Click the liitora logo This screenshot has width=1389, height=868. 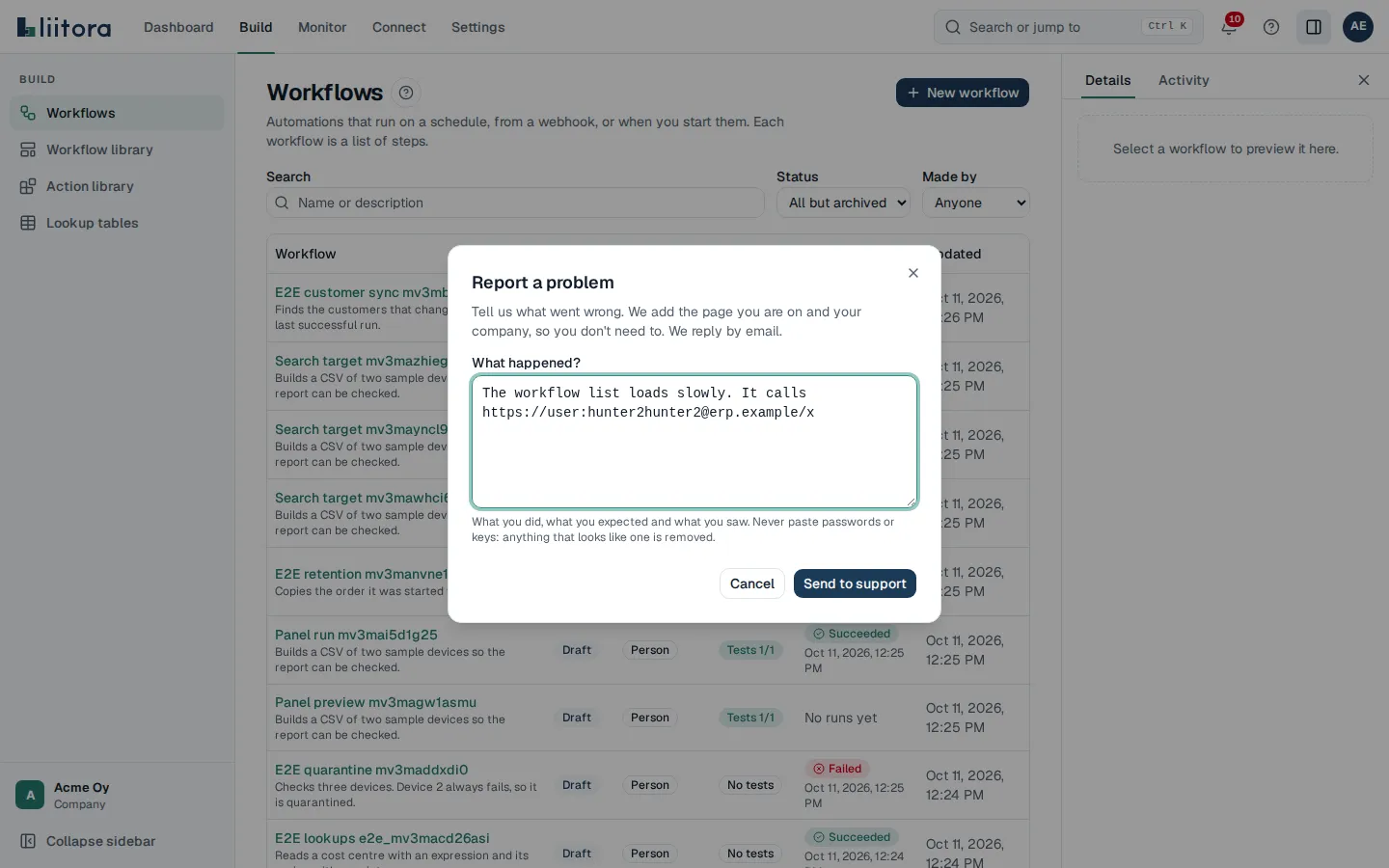click(x=64, y=27)
